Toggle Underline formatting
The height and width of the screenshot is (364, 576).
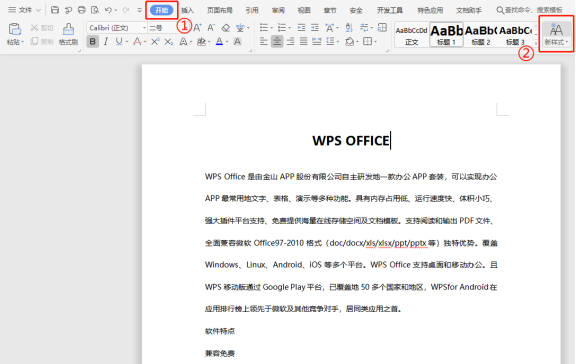tap(119, 42)
